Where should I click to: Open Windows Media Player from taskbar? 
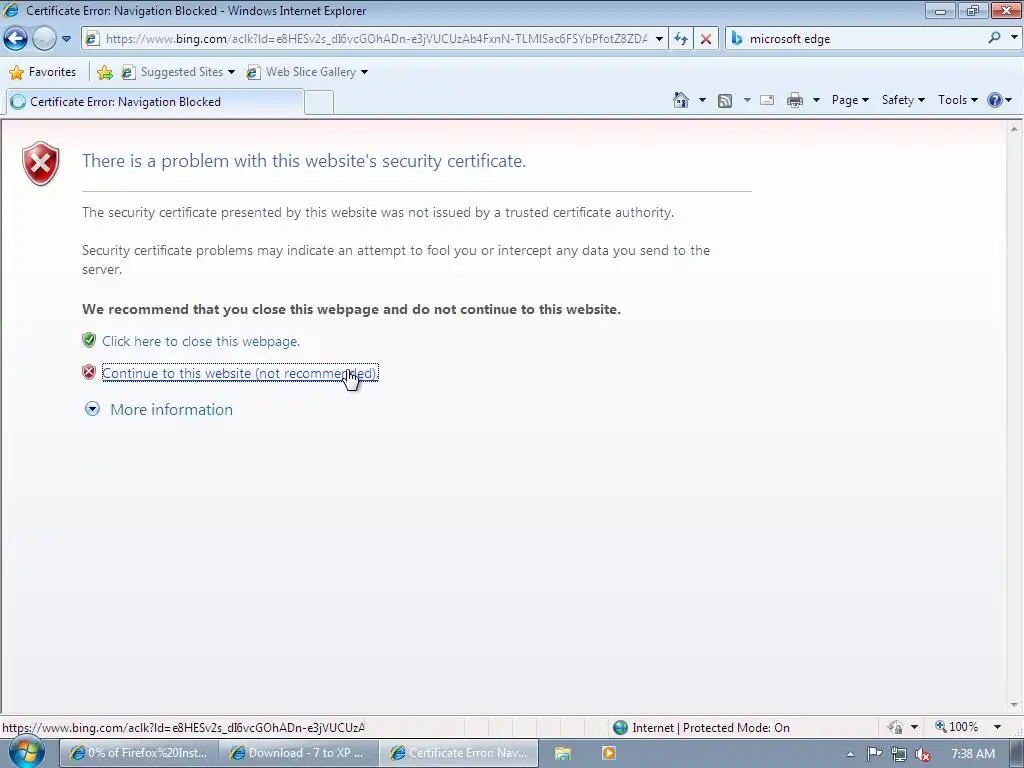(x=609, y=754)
